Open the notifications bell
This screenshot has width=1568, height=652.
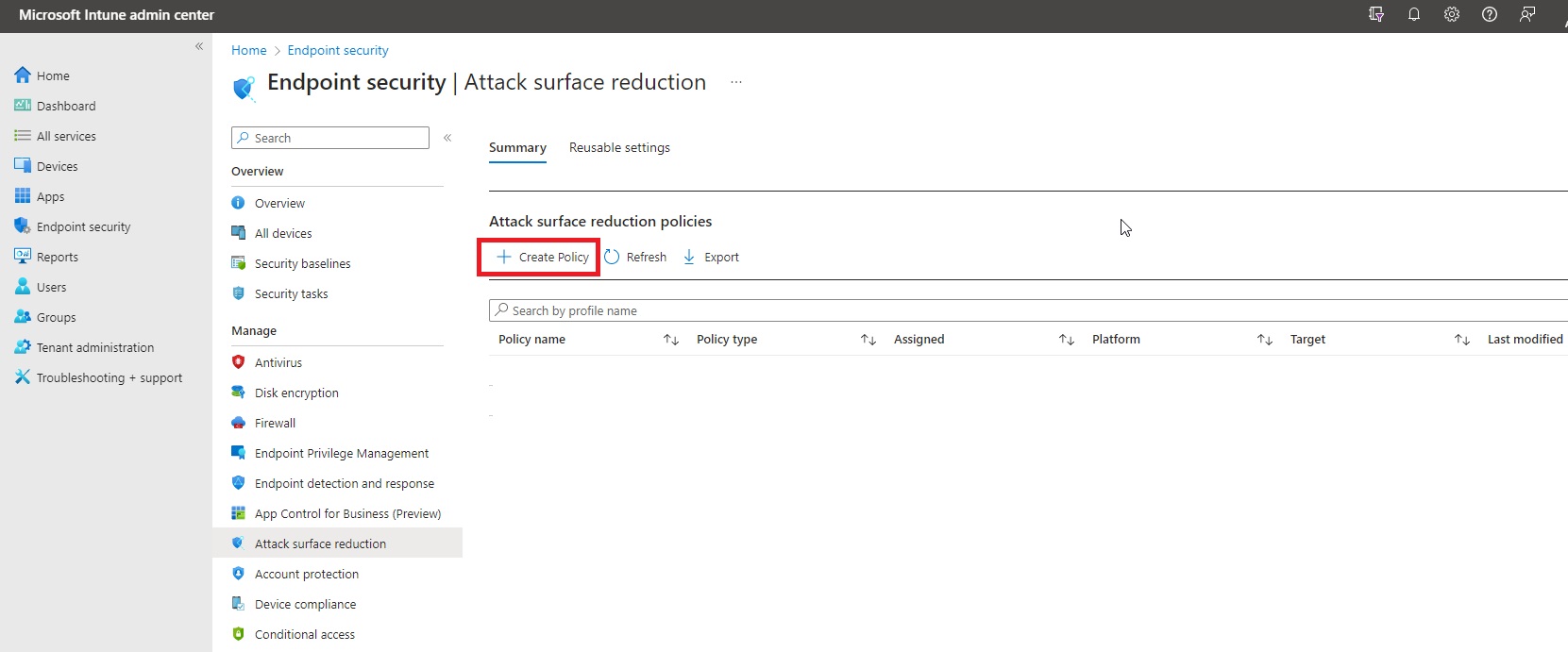pos(1414,14)
